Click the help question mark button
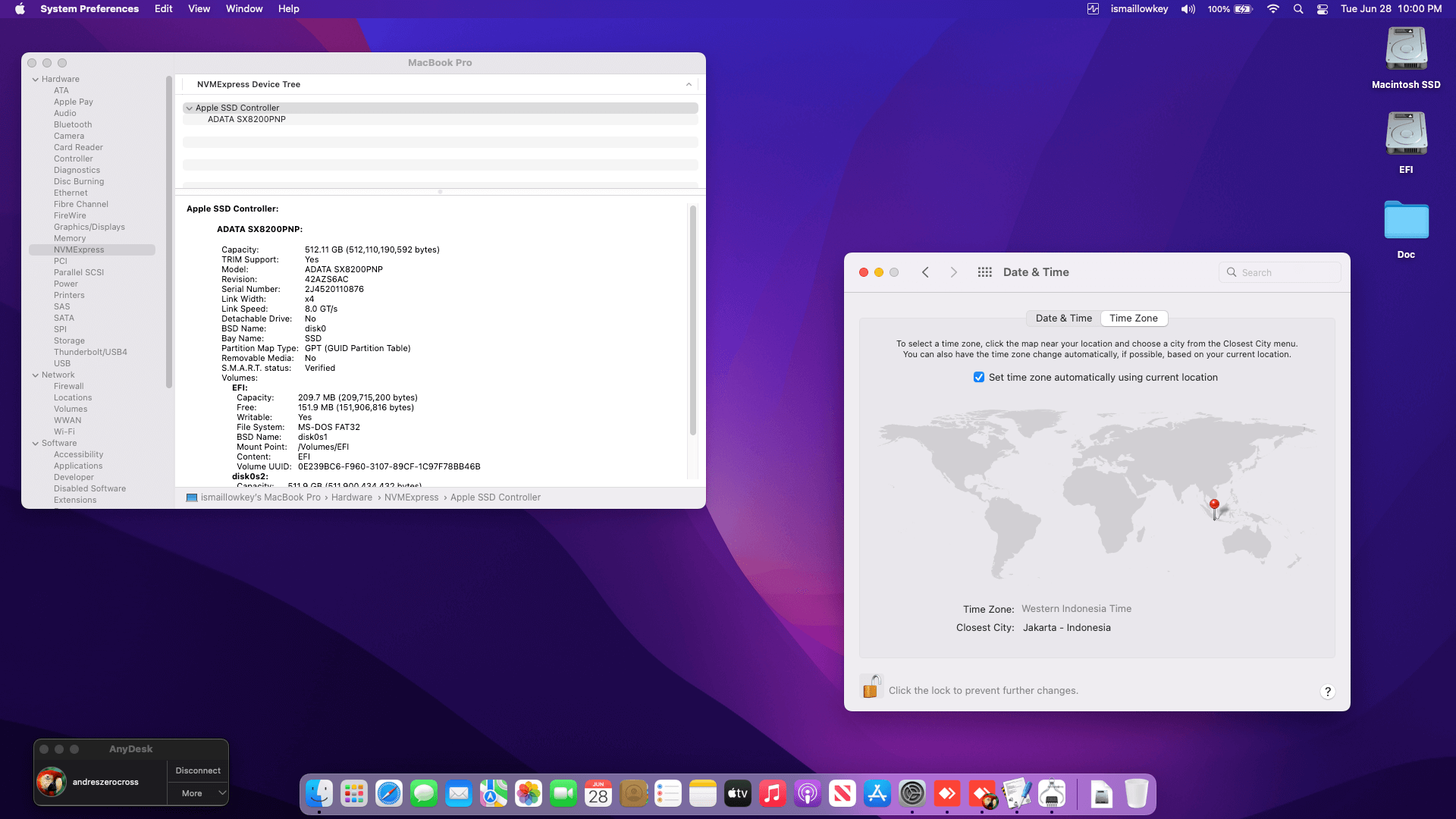 (x=1327, y=692)
